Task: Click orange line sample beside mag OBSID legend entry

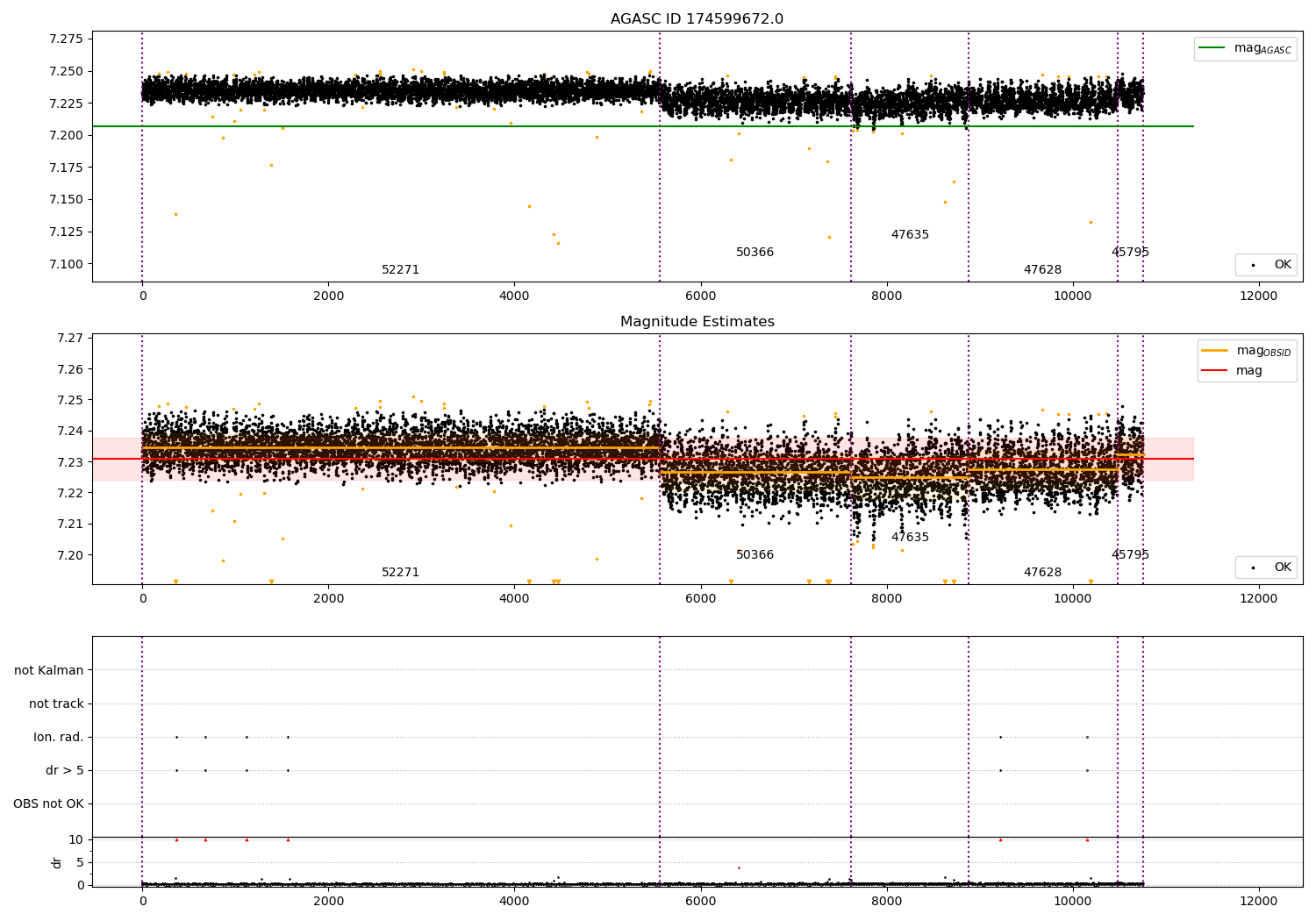Action: point(1215,351)
